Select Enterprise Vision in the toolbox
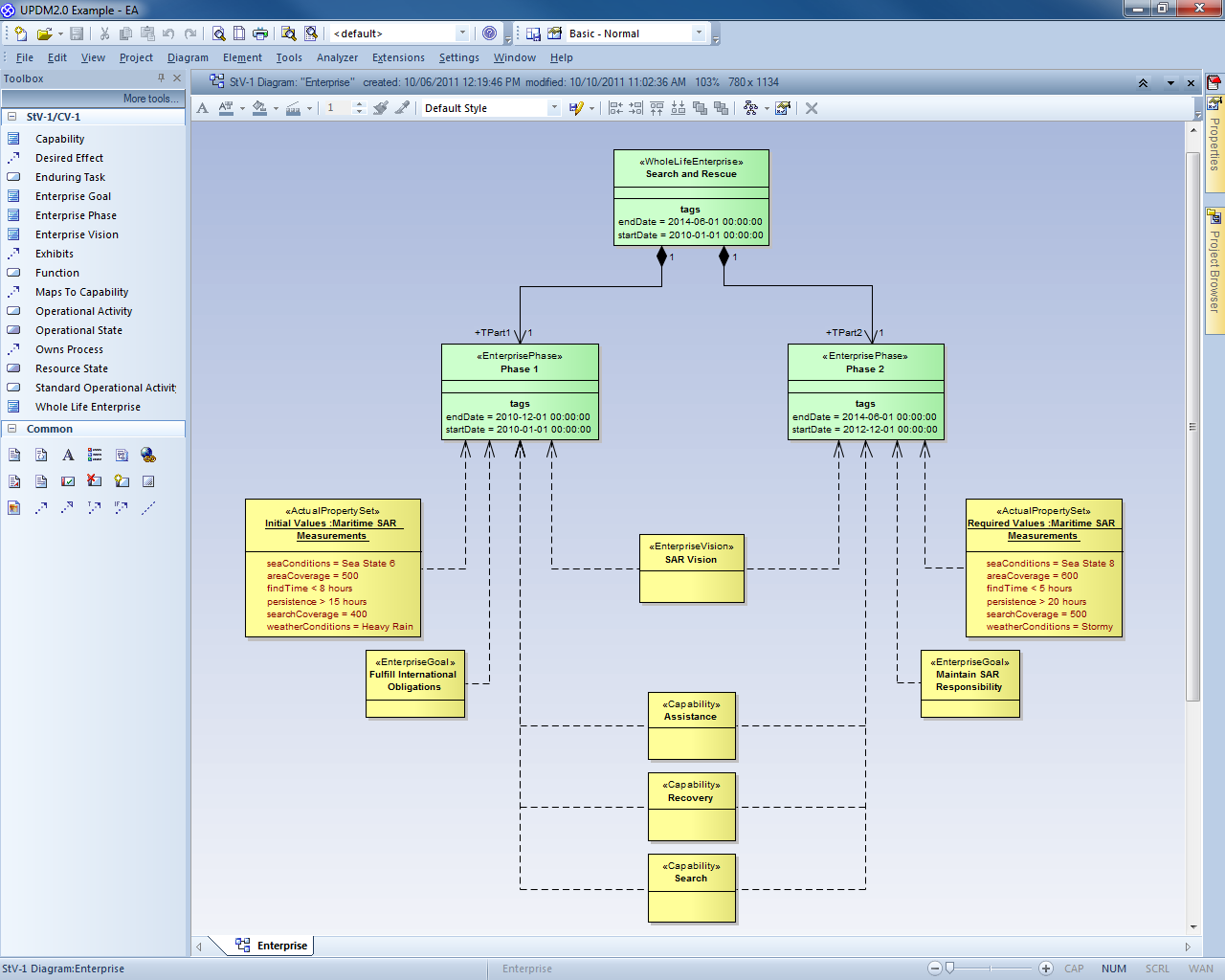 coord(77,234)
